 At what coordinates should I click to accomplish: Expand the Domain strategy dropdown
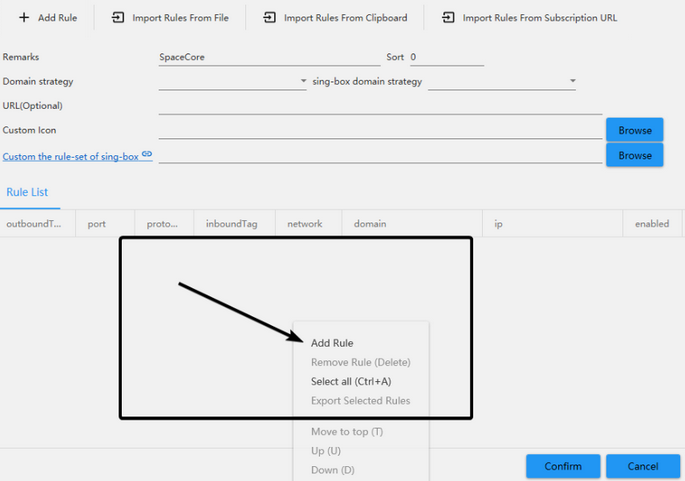303,81
